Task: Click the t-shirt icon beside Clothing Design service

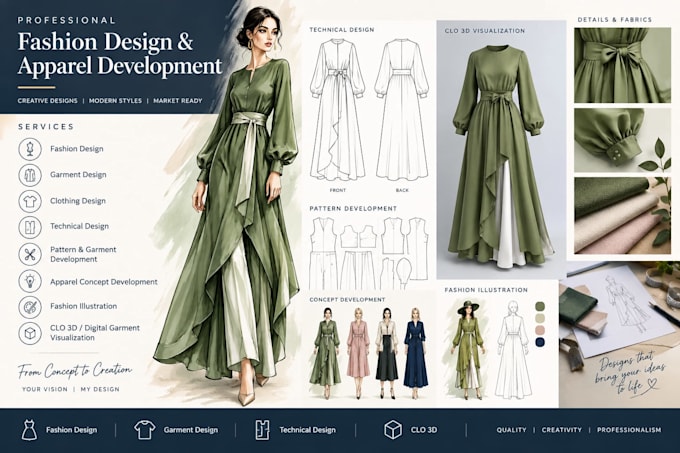Action: [x=30, y=201]
